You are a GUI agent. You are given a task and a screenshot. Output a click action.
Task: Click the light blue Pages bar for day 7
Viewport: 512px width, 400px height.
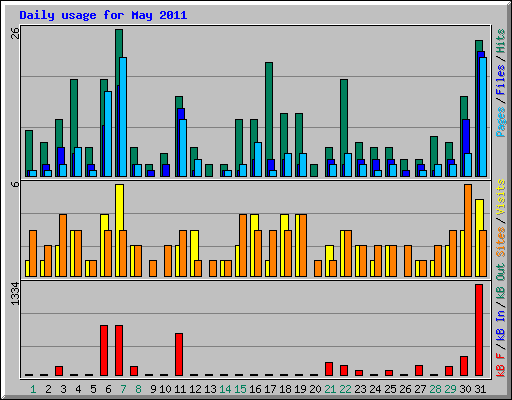tap(123, 117)
